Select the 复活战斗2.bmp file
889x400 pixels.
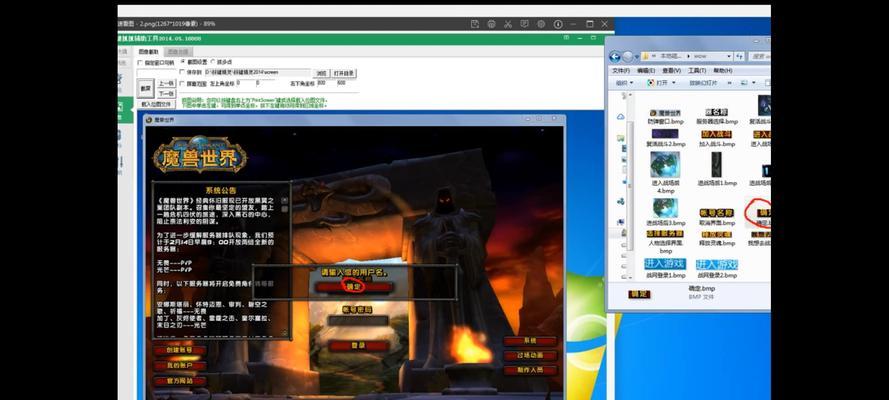click(665, 138)
